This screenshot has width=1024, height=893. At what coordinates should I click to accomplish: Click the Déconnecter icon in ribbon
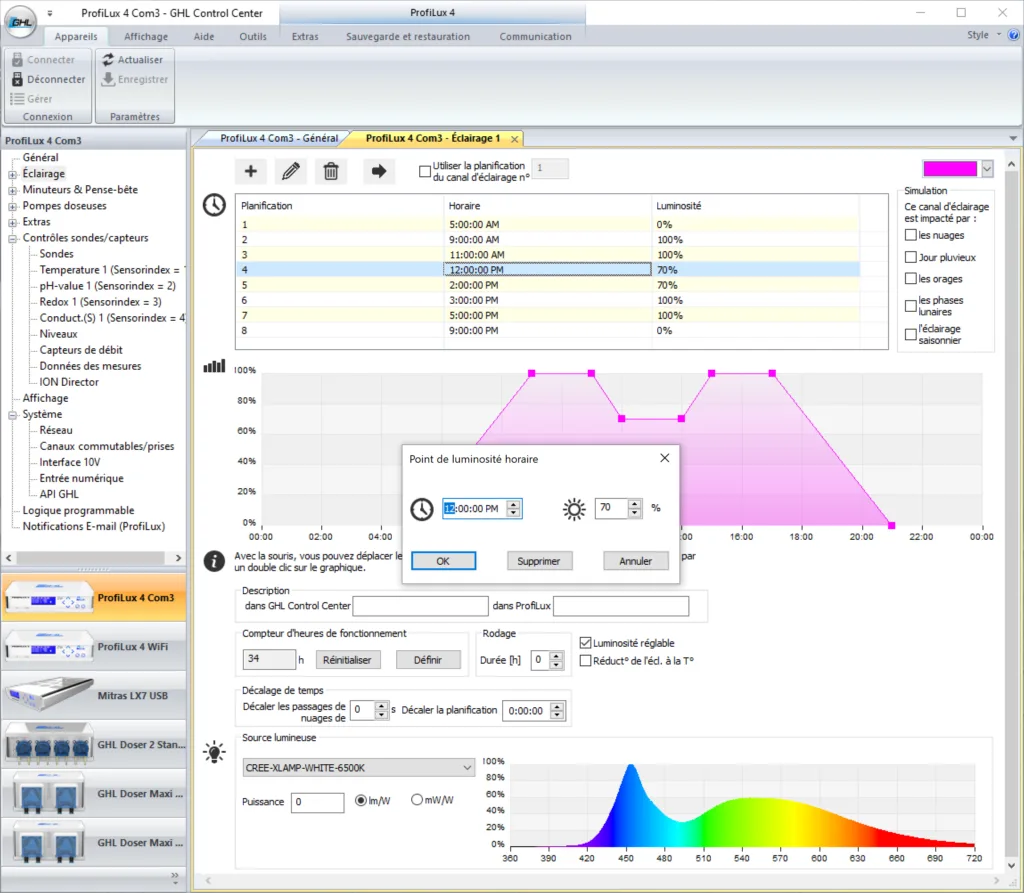point(18,79)
